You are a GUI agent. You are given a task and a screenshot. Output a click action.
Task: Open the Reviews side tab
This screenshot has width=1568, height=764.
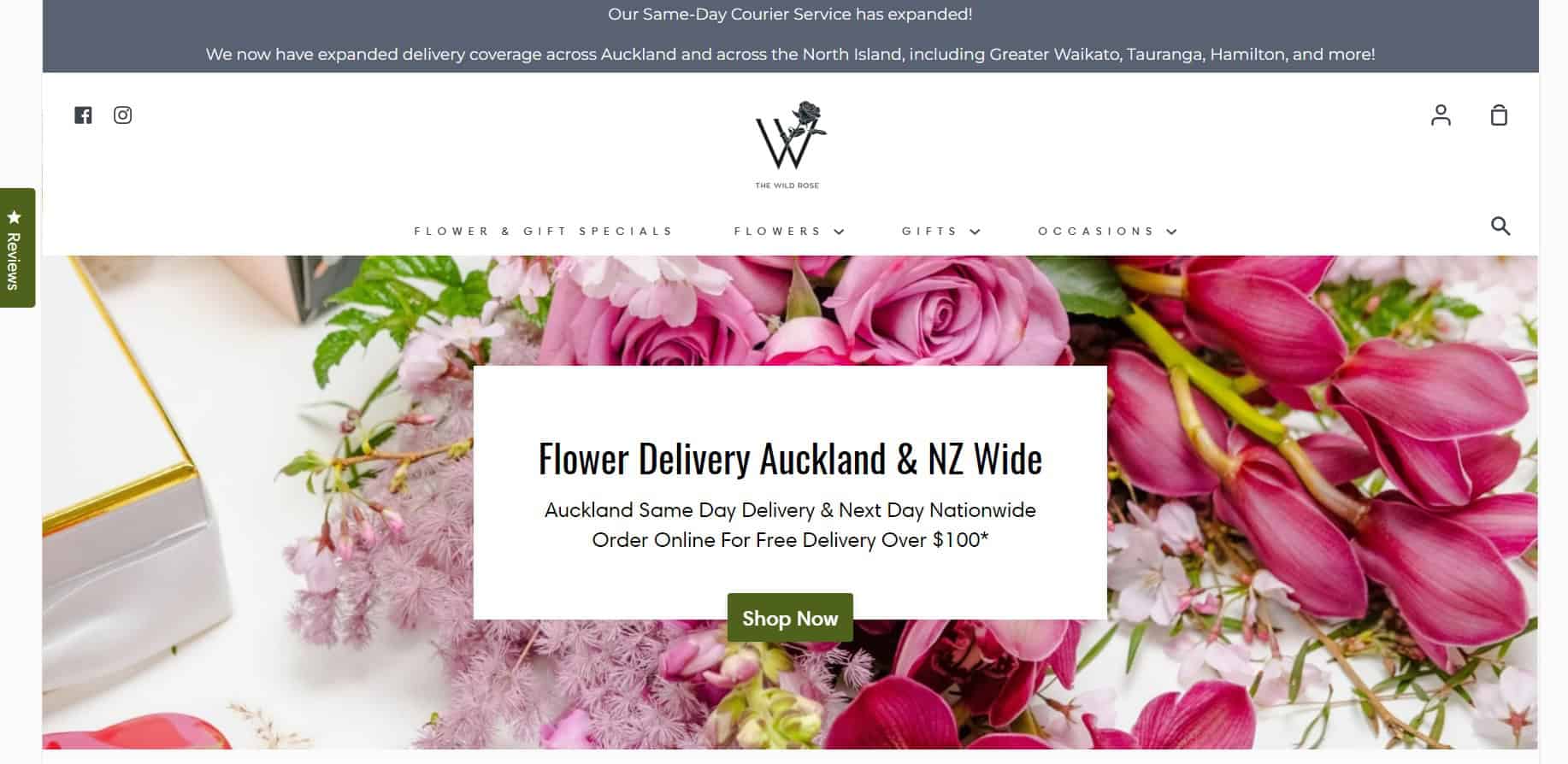(17, 248)
